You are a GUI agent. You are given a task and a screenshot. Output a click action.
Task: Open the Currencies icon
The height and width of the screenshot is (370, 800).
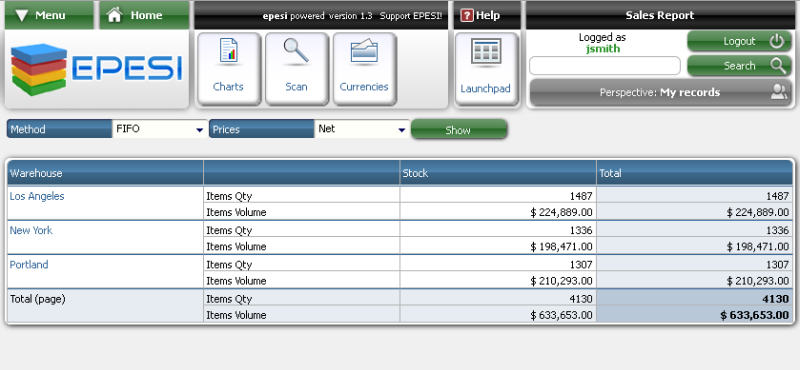coord(364,52)
